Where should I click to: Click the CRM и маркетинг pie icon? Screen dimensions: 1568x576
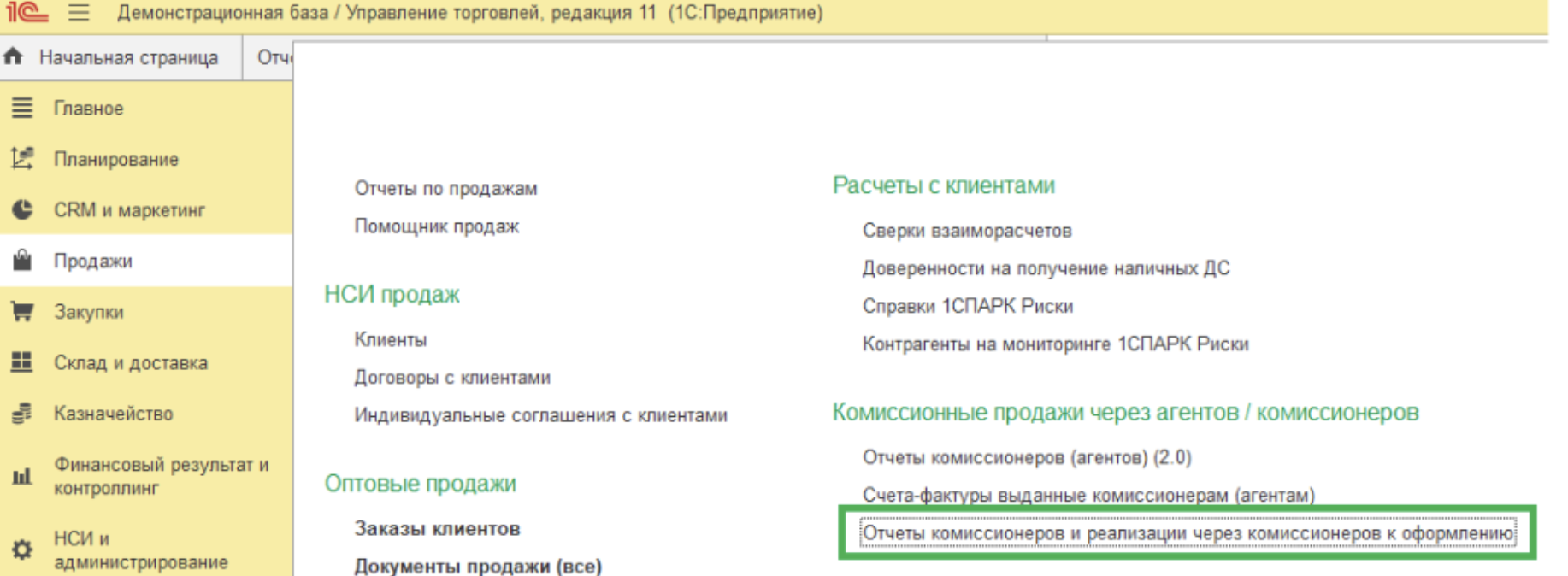[x=22, y=210]
